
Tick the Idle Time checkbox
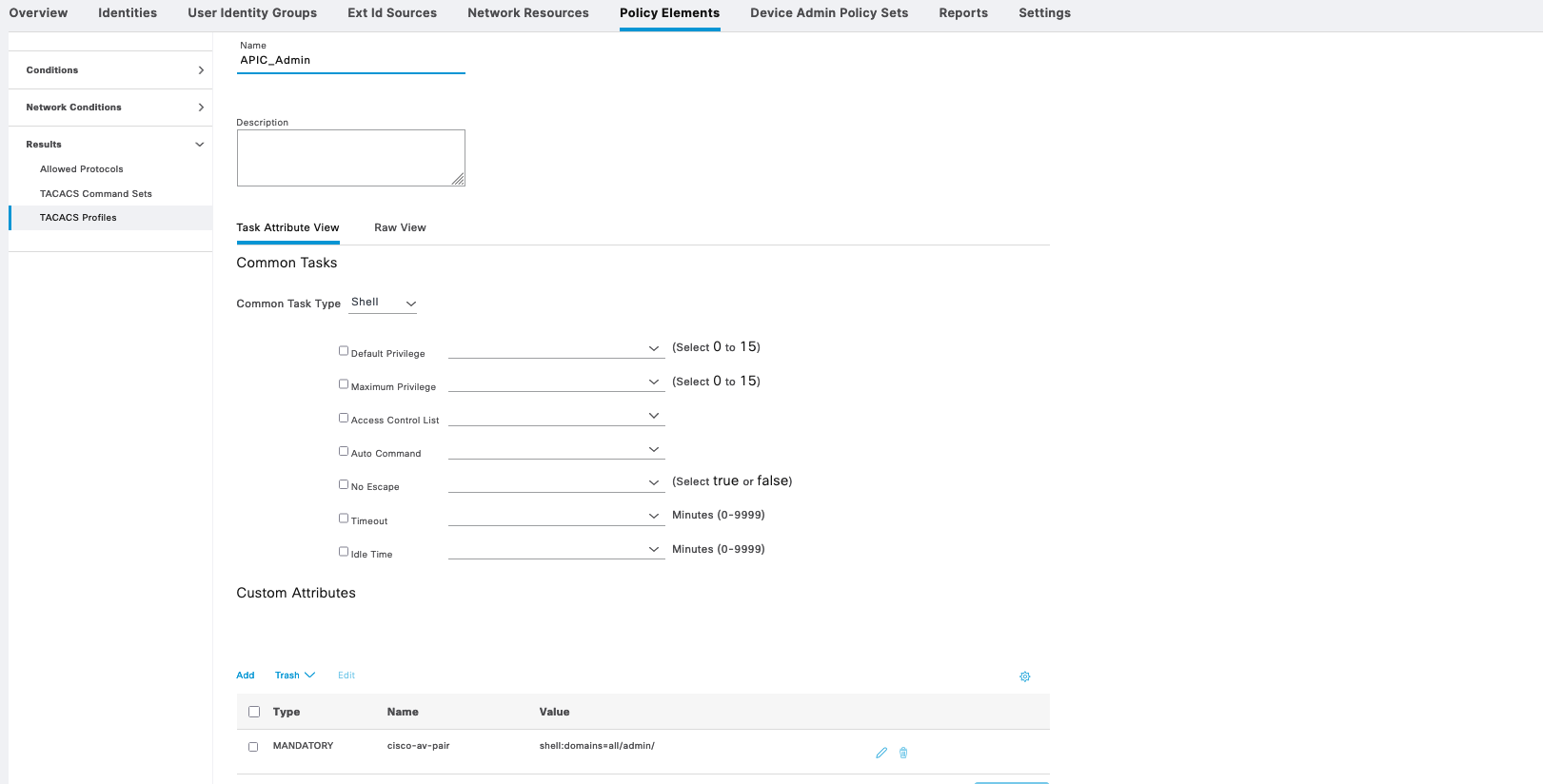344,552
